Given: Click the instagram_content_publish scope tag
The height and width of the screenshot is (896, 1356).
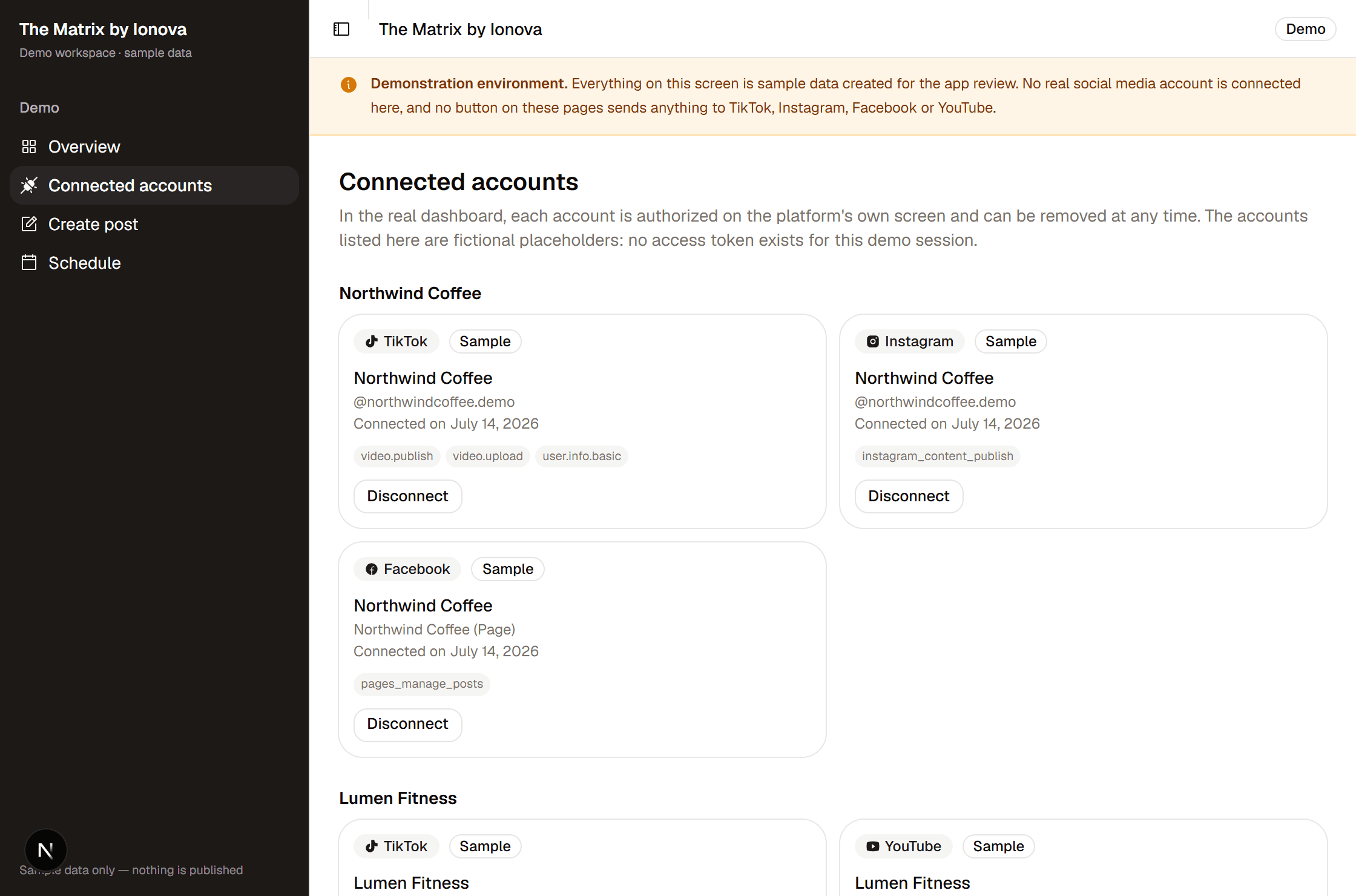Looking at the screenshot, I should point(938,456).
